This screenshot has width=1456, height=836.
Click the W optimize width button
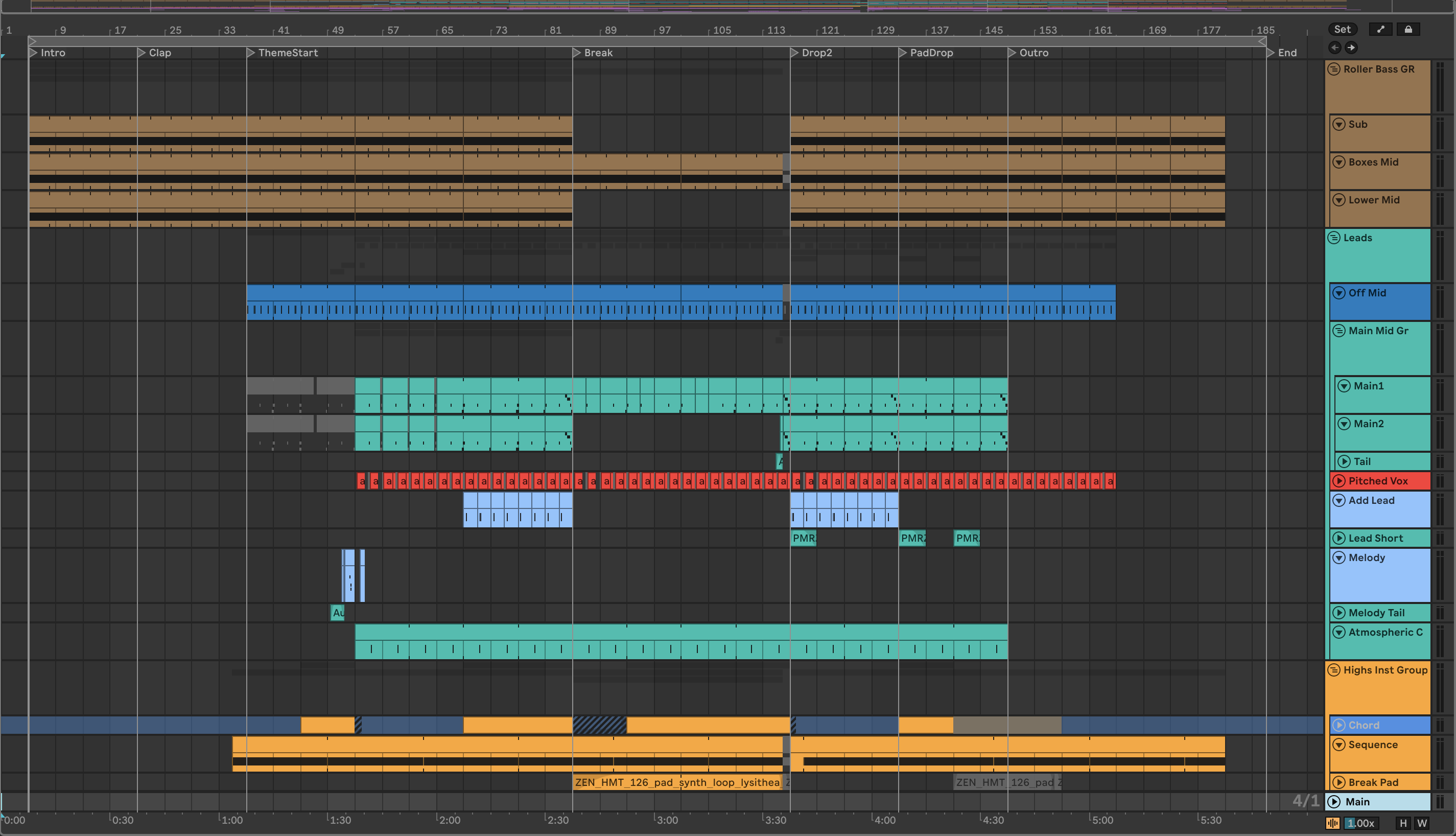pyautogui.click(x=1422, y=823)
